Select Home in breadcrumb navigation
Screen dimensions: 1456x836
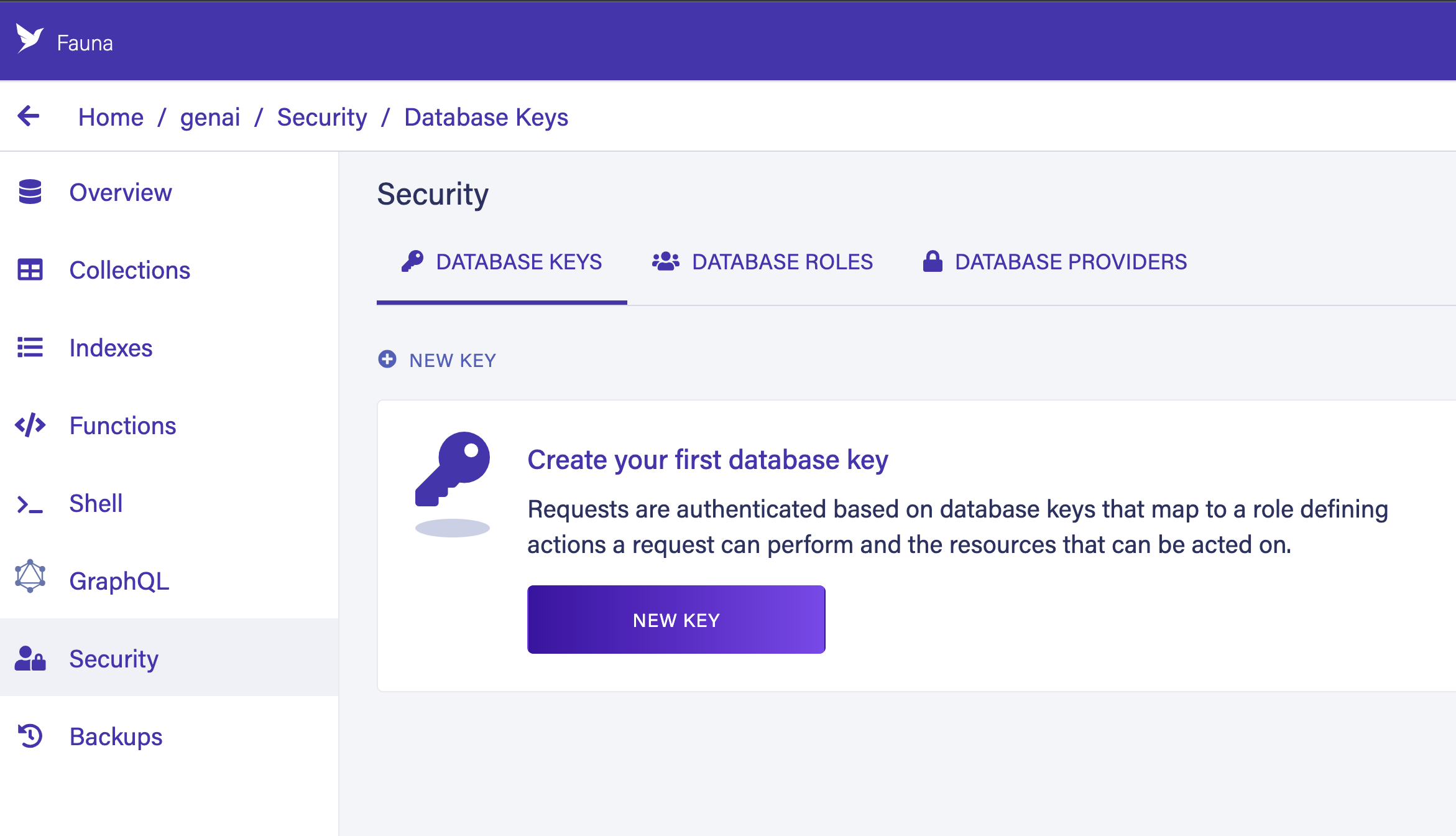(111, 117)
